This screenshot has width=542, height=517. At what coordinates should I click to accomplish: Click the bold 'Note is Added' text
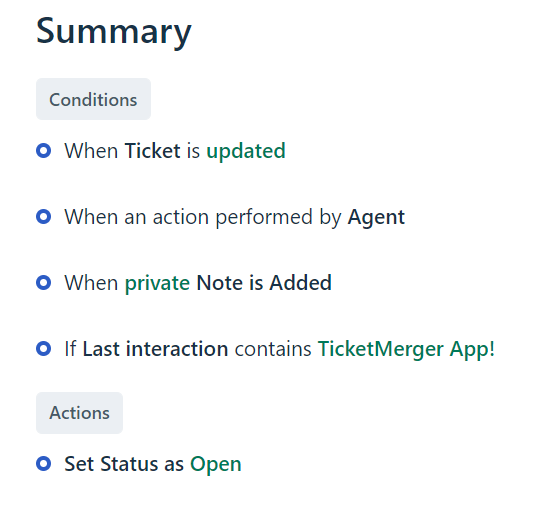pyautogui.click(x=264, y=283)
